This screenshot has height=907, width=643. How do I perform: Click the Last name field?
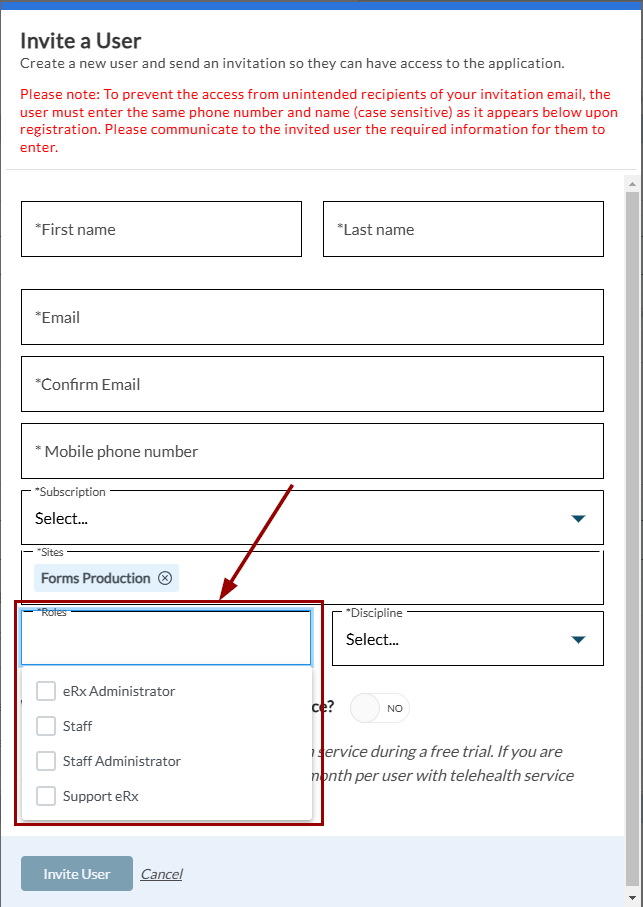pyautogui.click(x=463, y=229)
